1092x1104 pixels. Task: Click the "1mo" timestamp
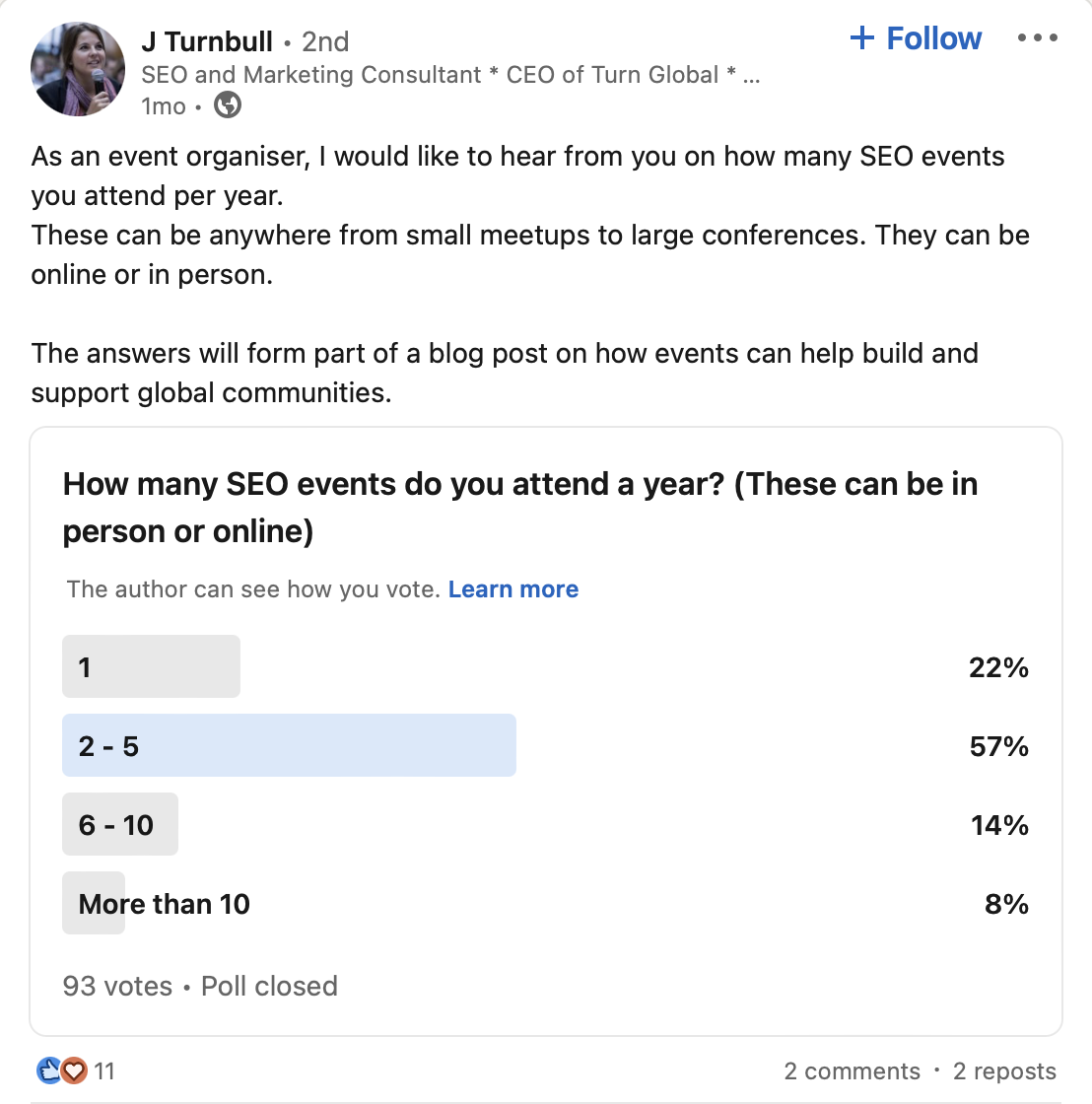pos(162,106)
